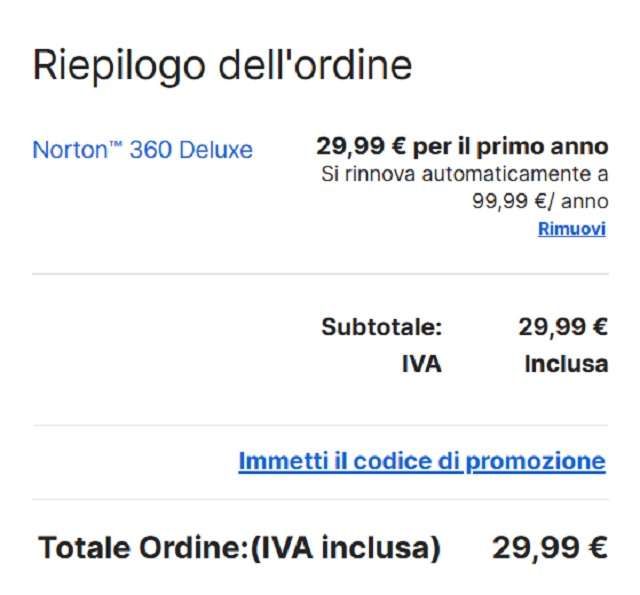Click the Subtotale label
This screenshot has height=595, width=640.
click(381, 328)
